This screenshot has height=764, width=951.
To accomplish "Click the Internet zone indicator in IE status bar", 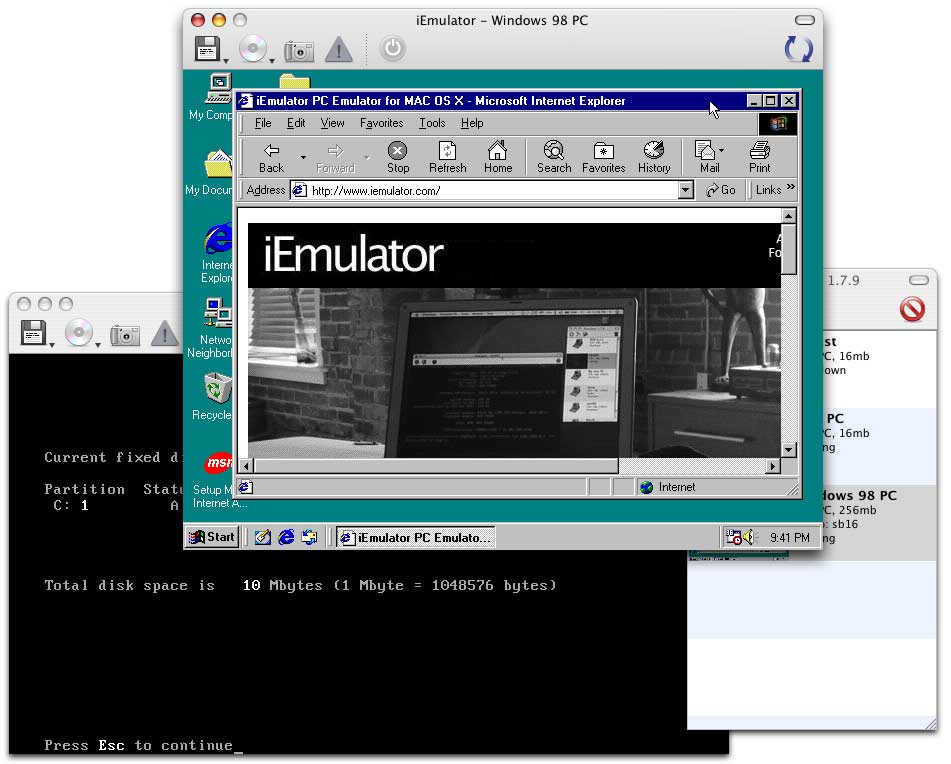I will [668, 487].
